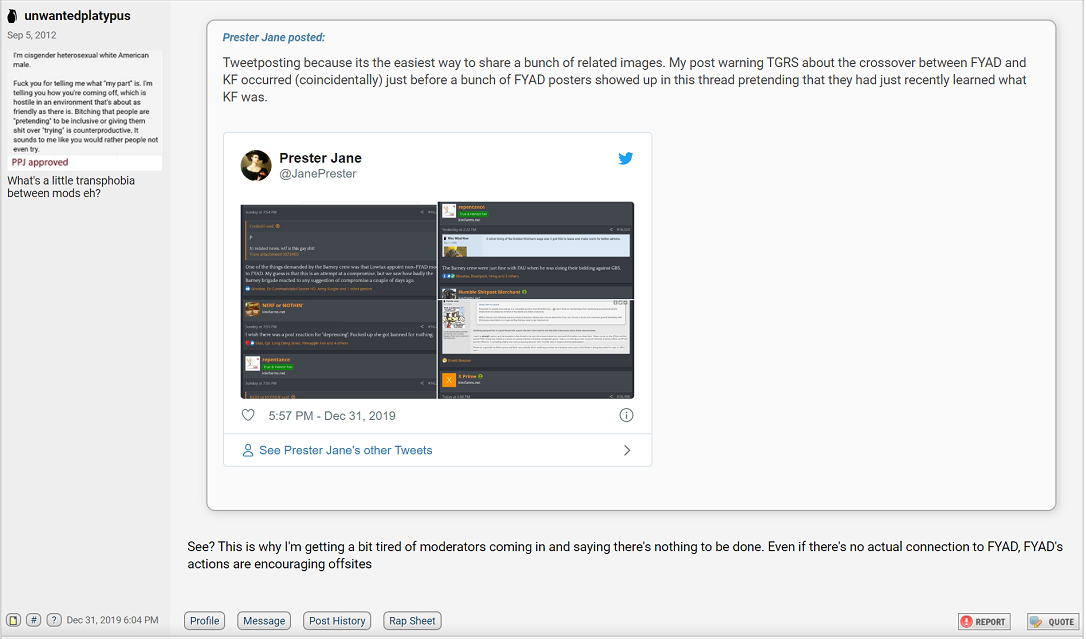1086x639 pixels.
Task: Click the 'PPJ approved' caption
Action: pyautogui.click(x=40, y=163)
